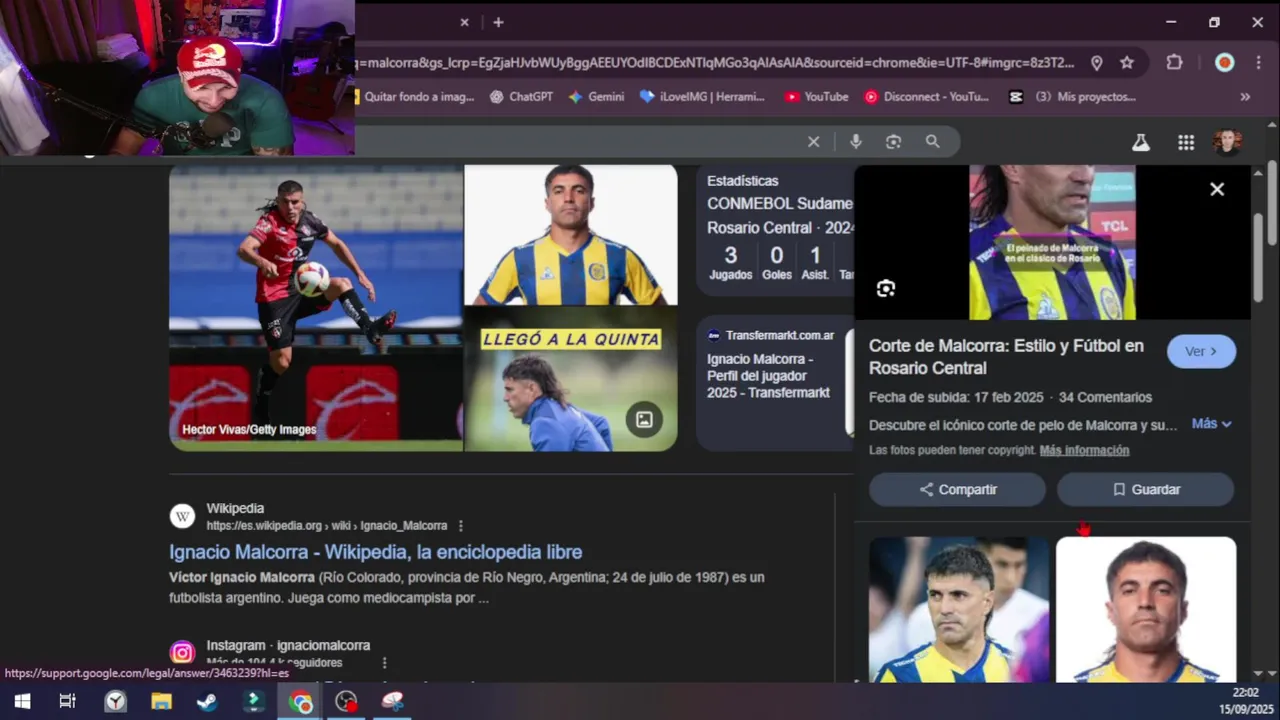Click the Wikipedia site favicon
1280x720 pixels.
coord(182,516)
